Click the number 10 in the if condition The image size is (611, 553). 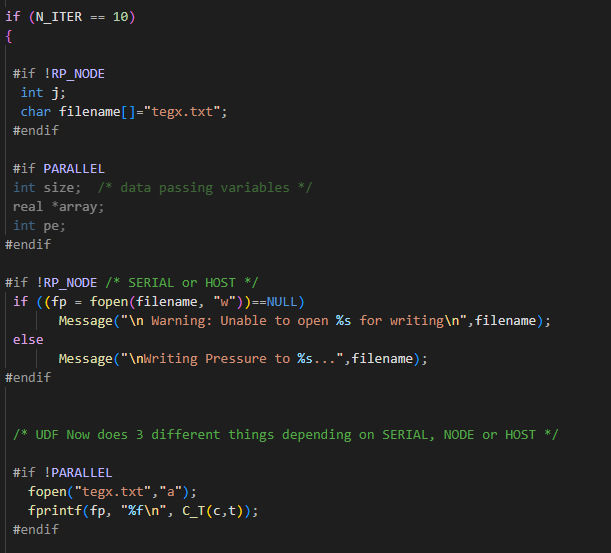pyautogui.click(x=121, y=17)
